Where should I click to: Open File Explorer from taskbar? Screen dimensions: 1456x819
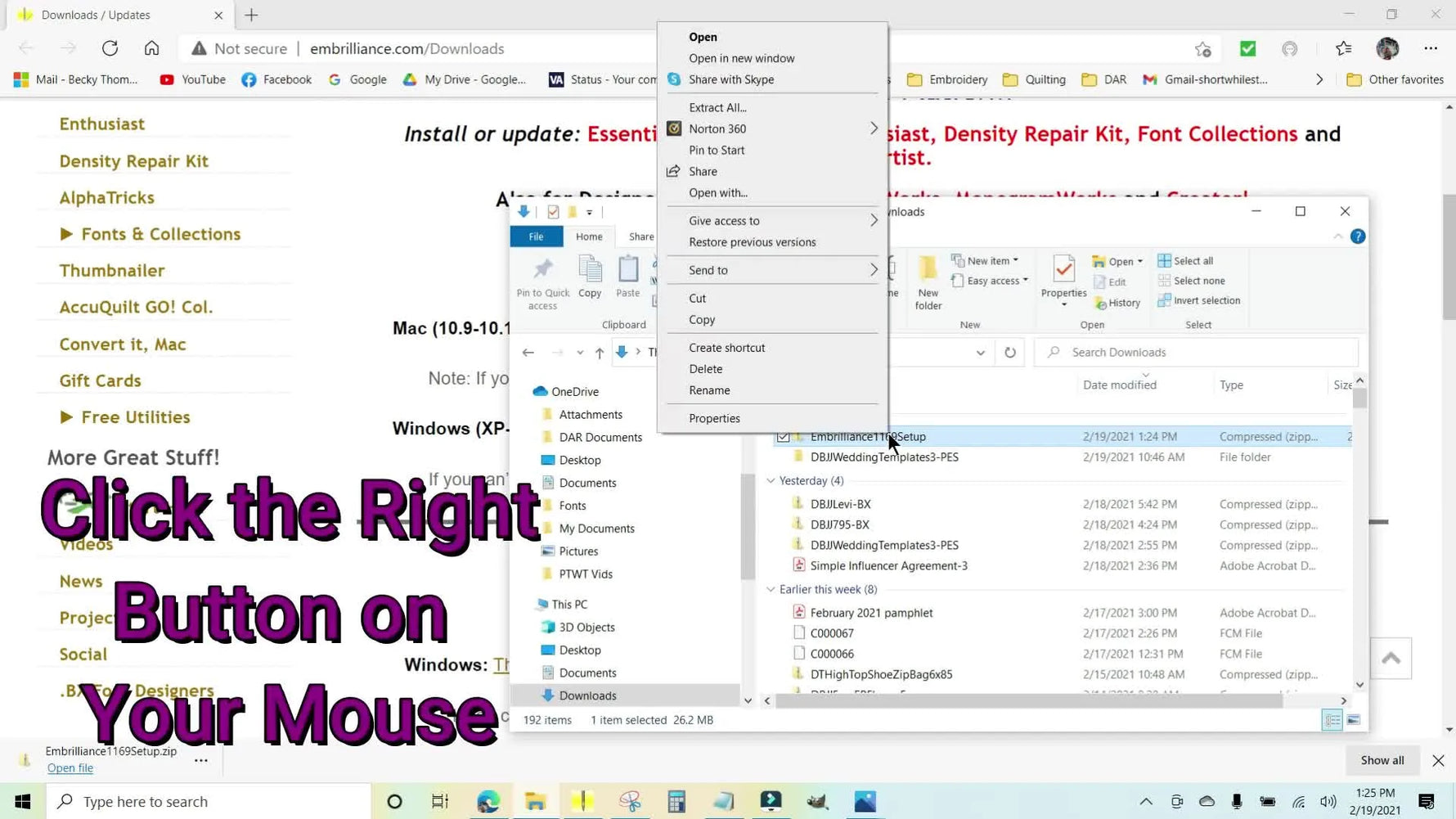pyautogui.click(x=536, y=801)
